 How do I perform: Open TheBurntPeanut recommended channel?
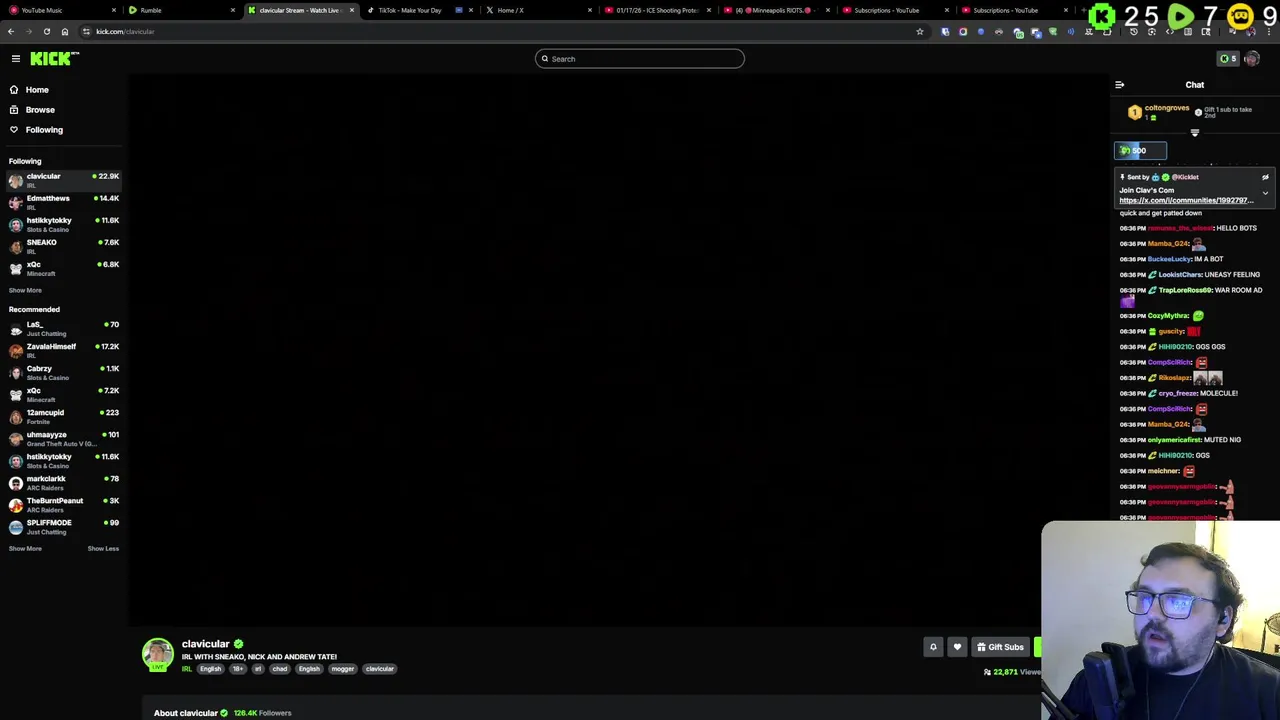click(64, 504)
